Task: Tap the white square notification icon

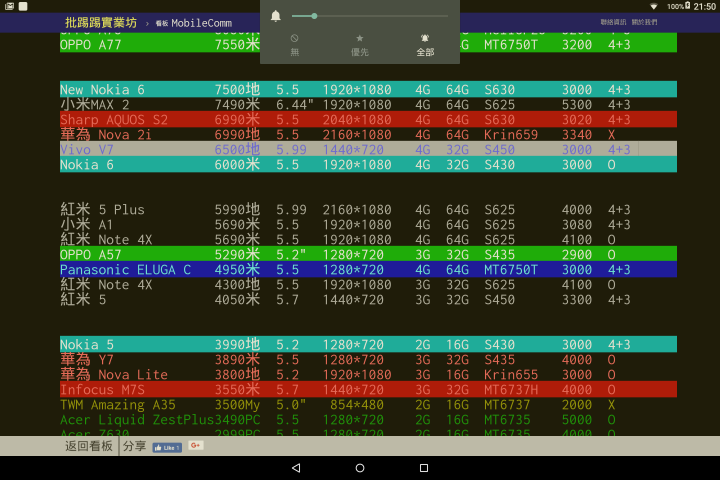Action: click(23, 6)
